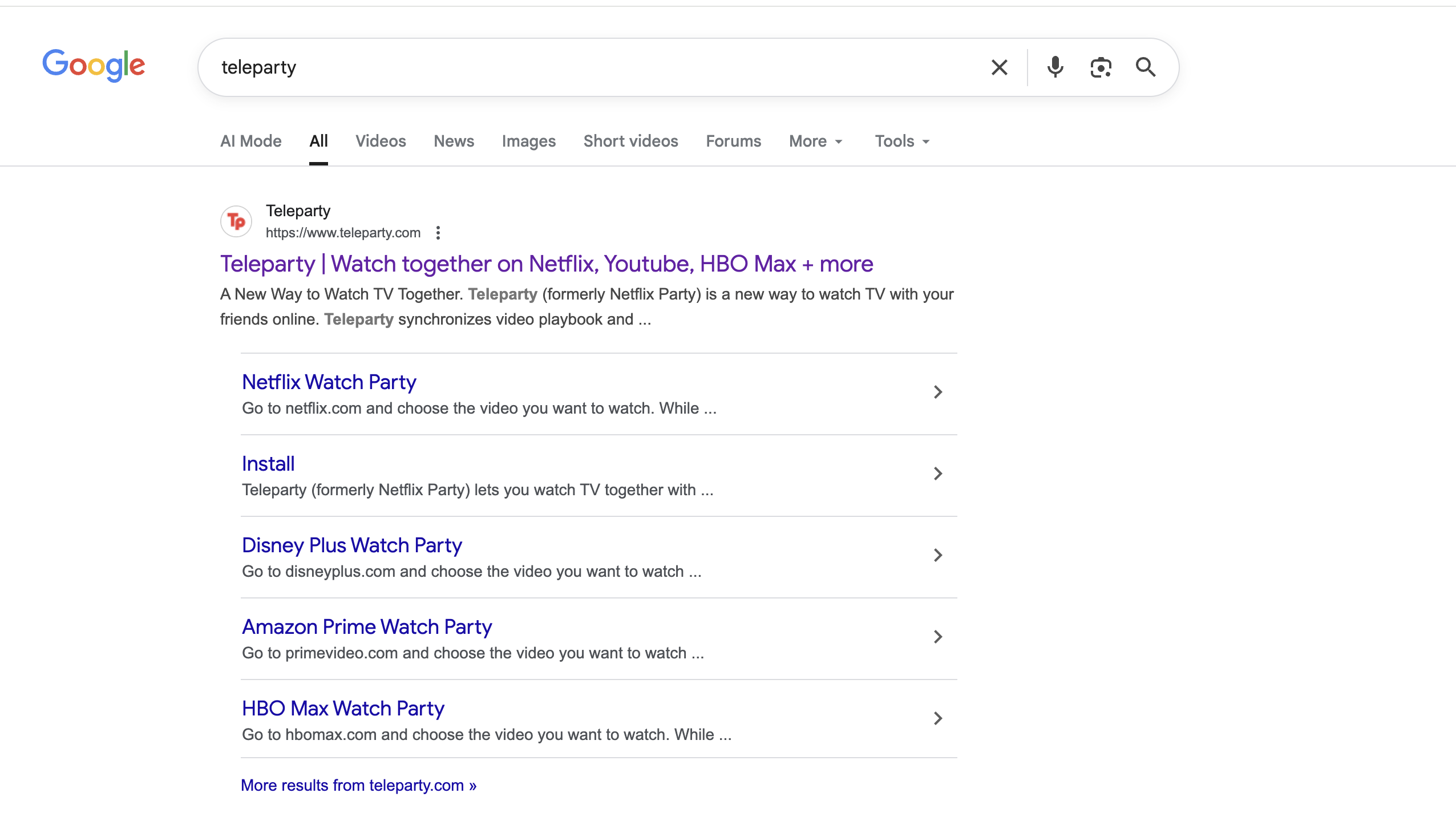Start voice search with microphone icon

point(1055,67)
